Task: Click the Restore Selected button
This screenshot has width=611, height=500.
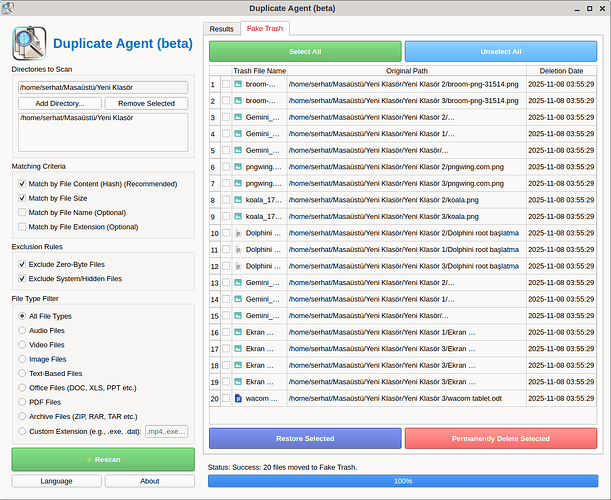Action: [305, 439]
